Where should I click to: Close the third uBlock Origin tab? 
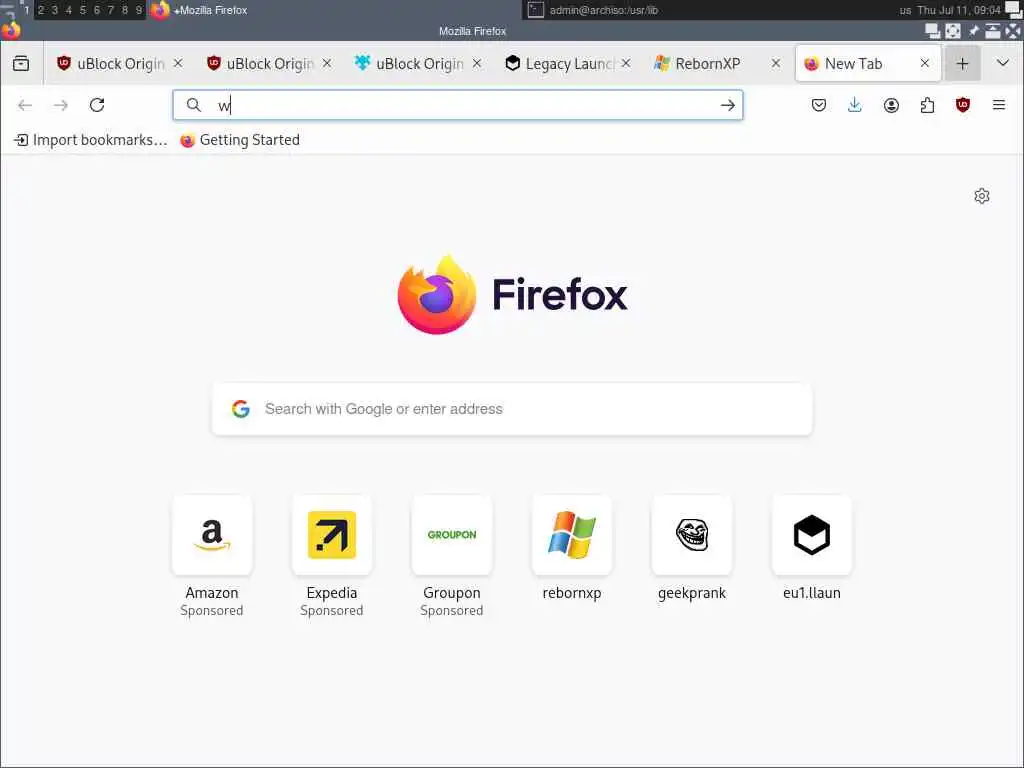[477, 63]
